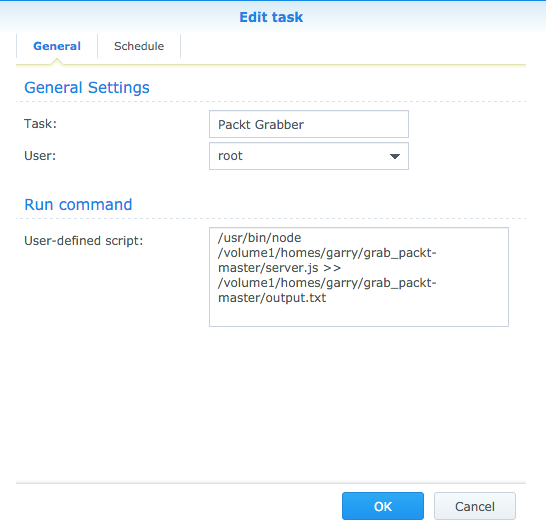Open the User dropdown showing root

tap(309, 156)
